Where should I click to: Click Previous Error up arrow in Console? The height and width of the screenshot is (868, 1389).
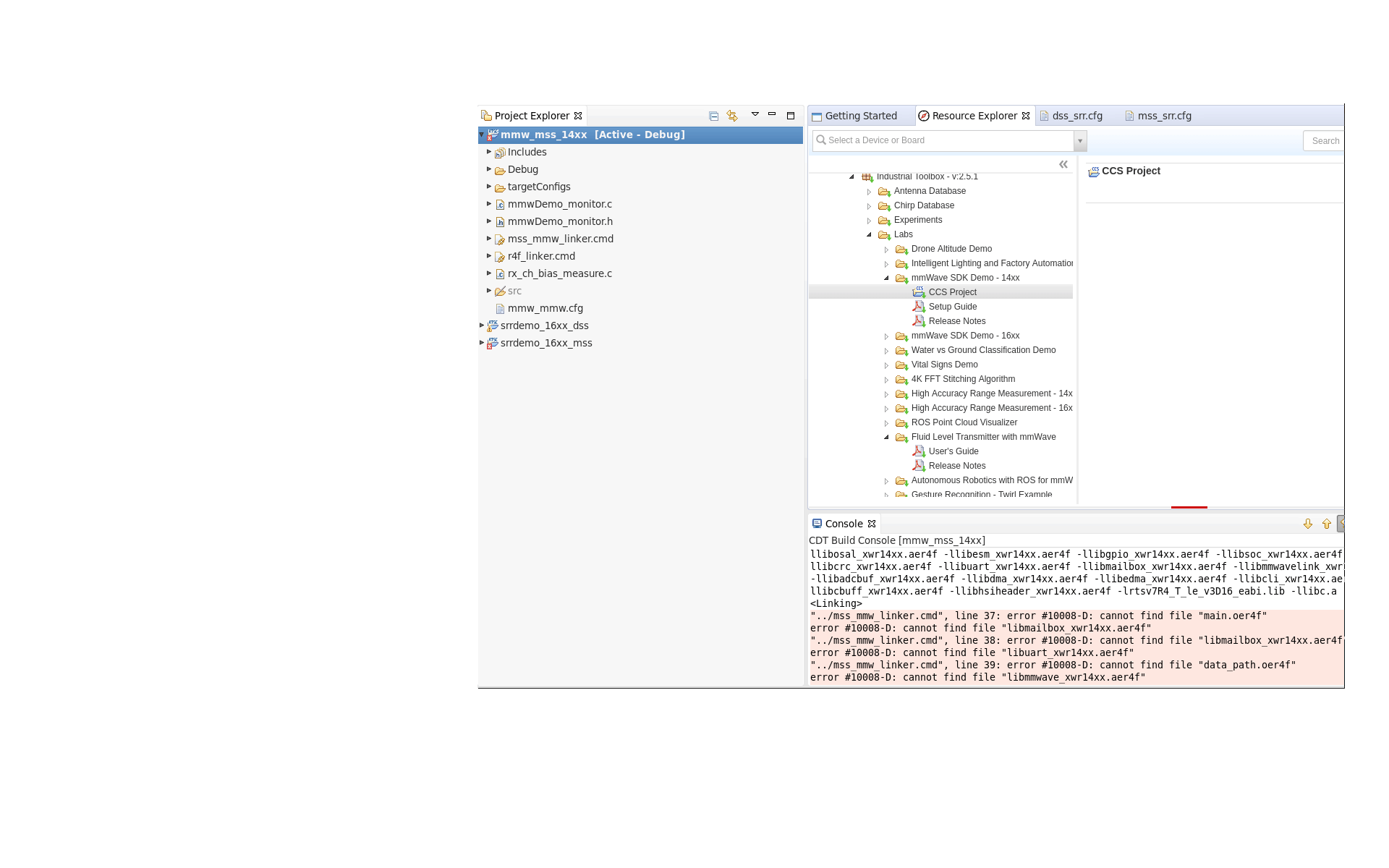(x=1326, y=524)
